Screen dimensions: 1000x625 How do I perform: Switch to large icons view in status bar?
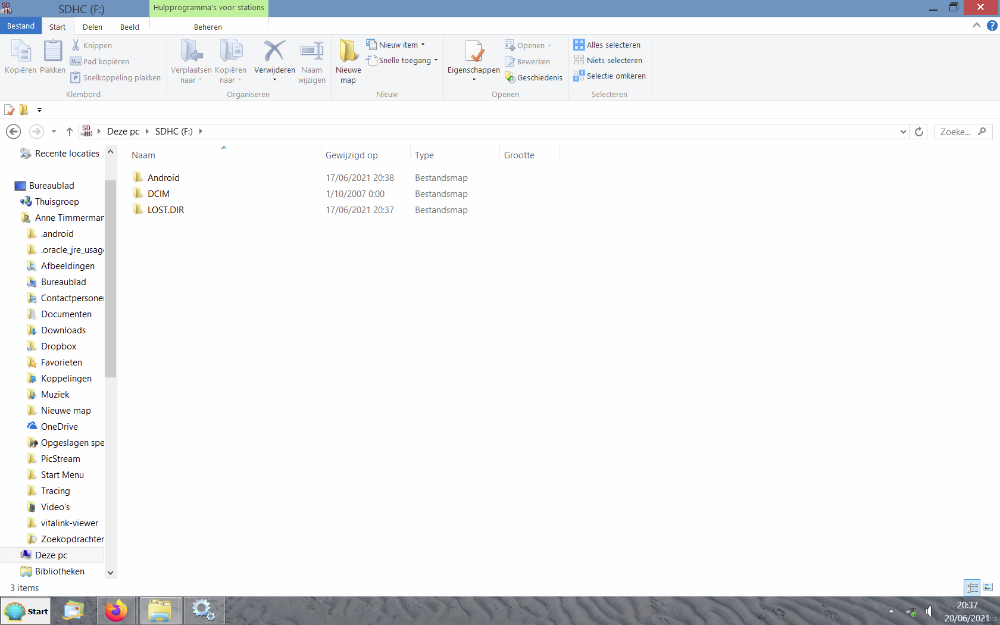988,587
